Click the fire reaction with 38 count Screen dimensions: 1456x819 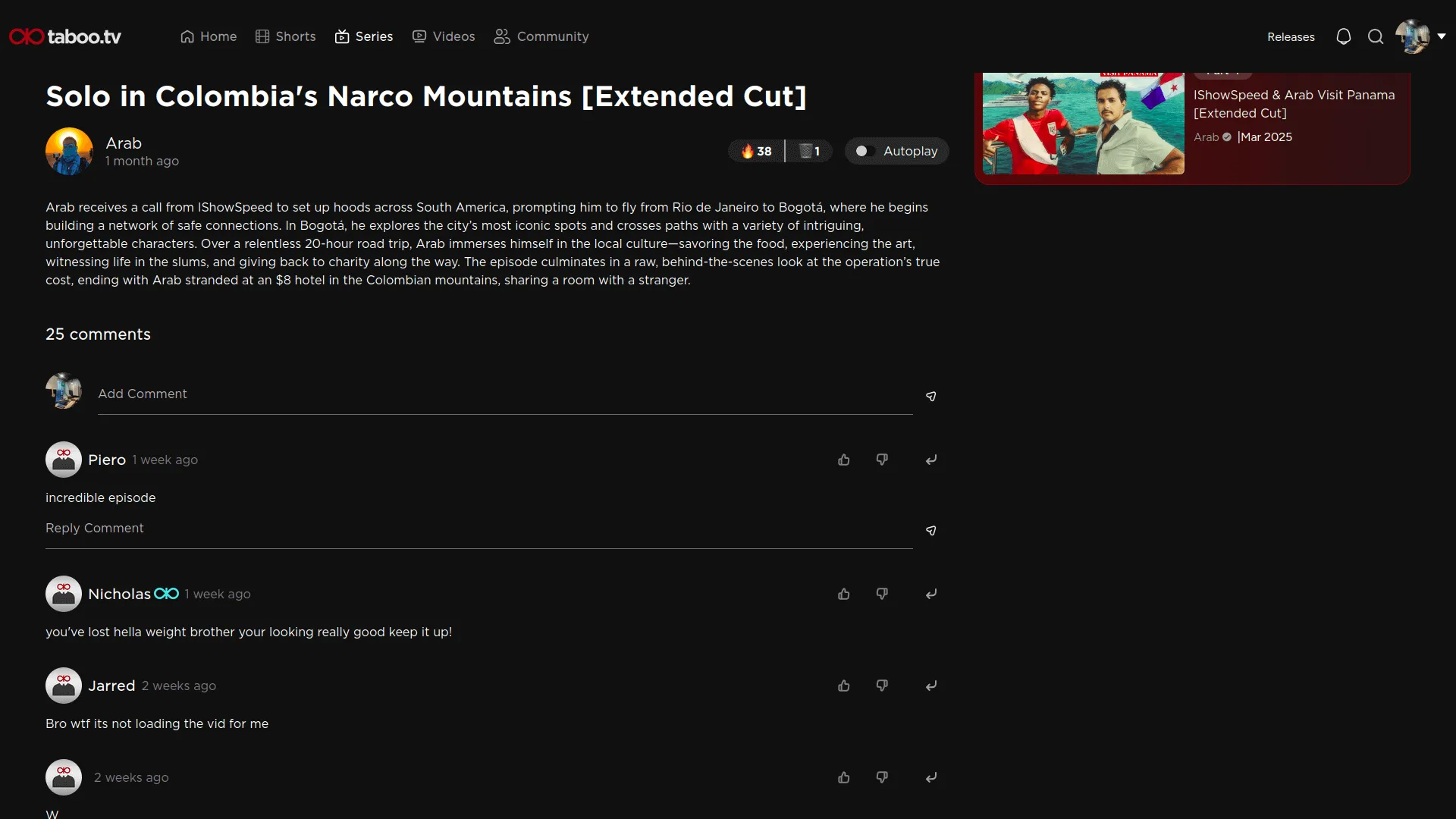coord(756,151)
